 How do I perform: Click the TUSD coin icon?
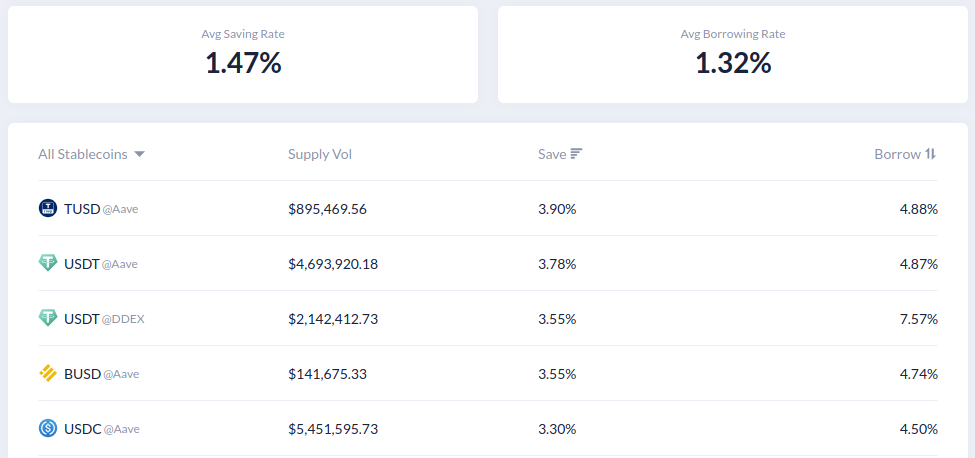(48, 208)
